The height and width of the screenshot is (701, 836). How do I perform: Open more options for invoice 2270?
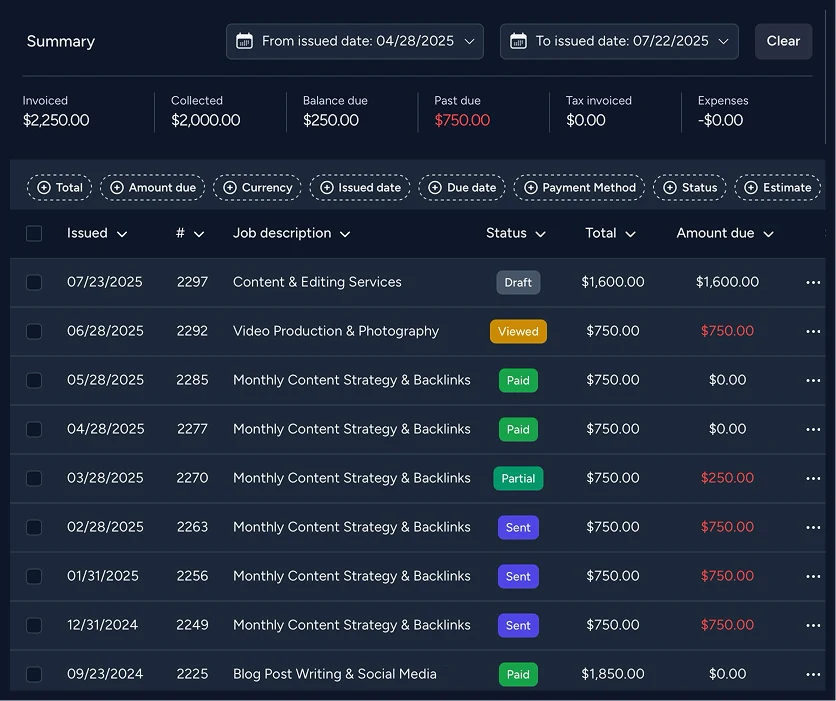click(x=813, y=479)
